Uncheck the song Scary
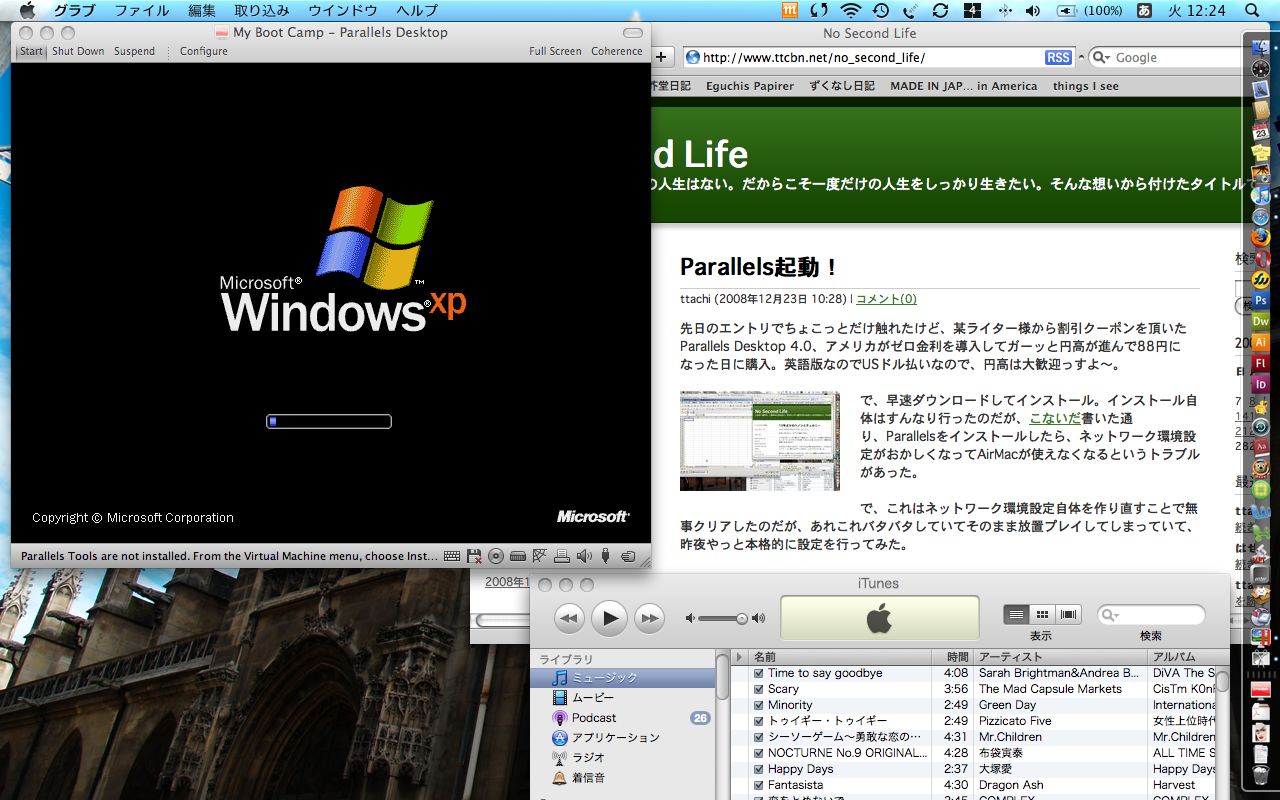The image size is (1280, 800). 758,689
